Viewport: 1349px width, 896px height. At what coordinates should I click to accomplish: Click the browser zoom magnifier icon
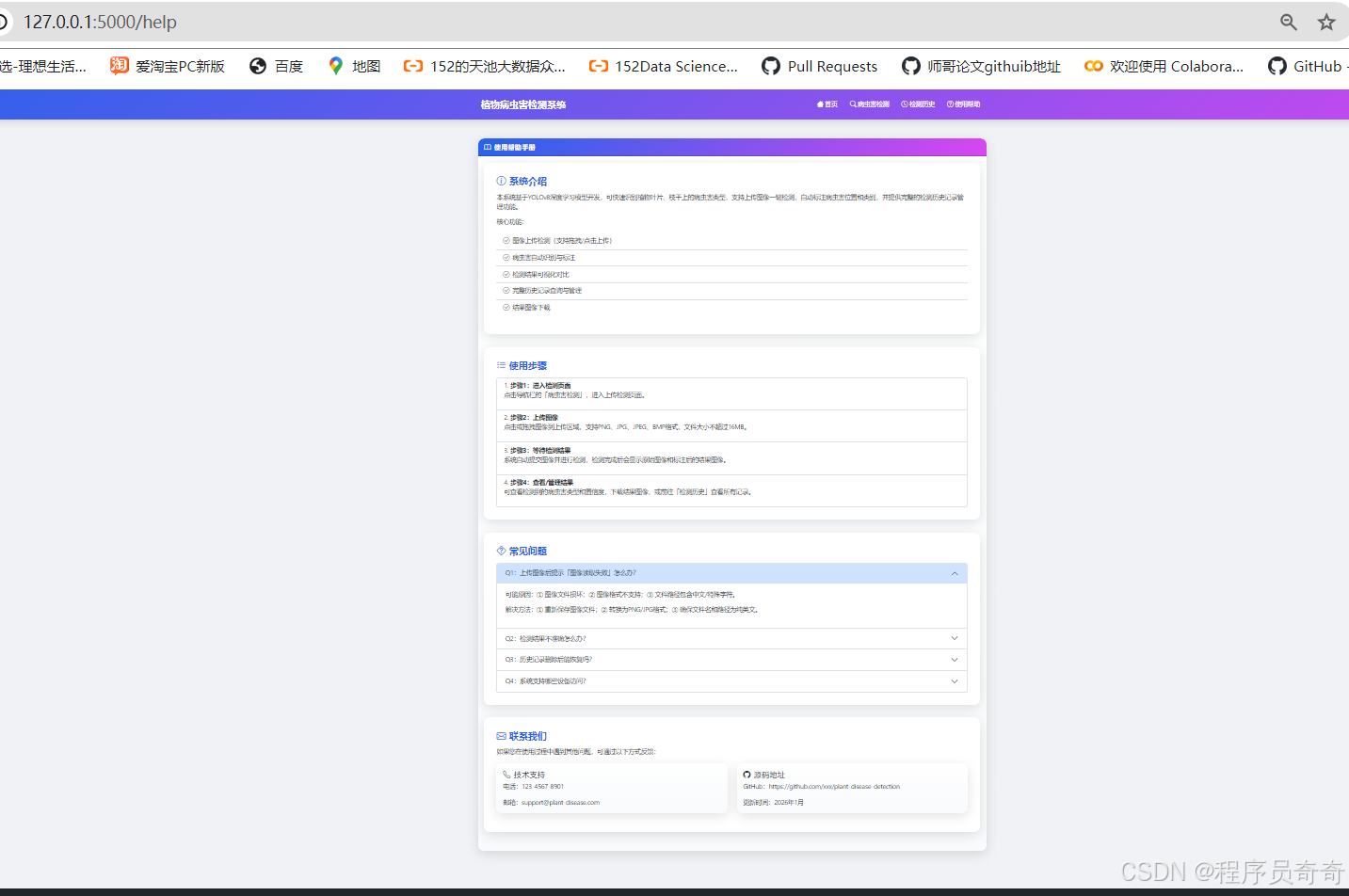(x=1288, y=22)
